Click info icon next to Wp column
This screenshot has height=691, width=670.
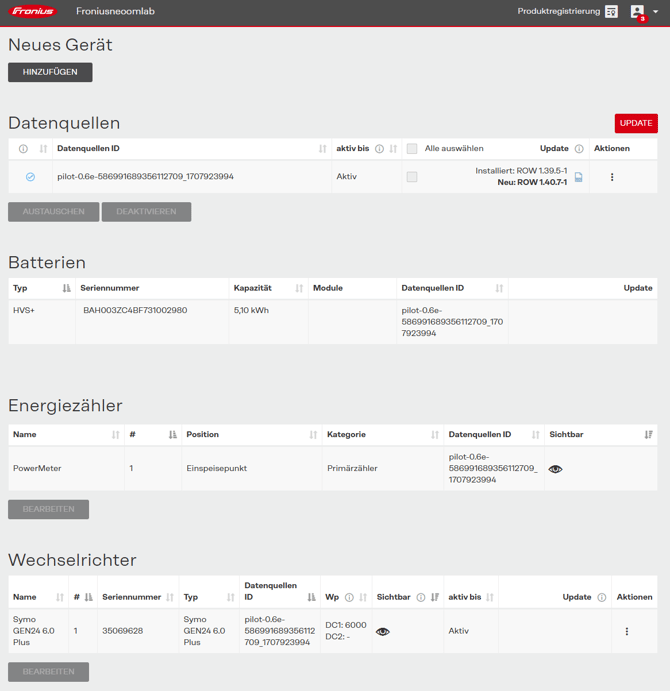[x=349, y=598]
